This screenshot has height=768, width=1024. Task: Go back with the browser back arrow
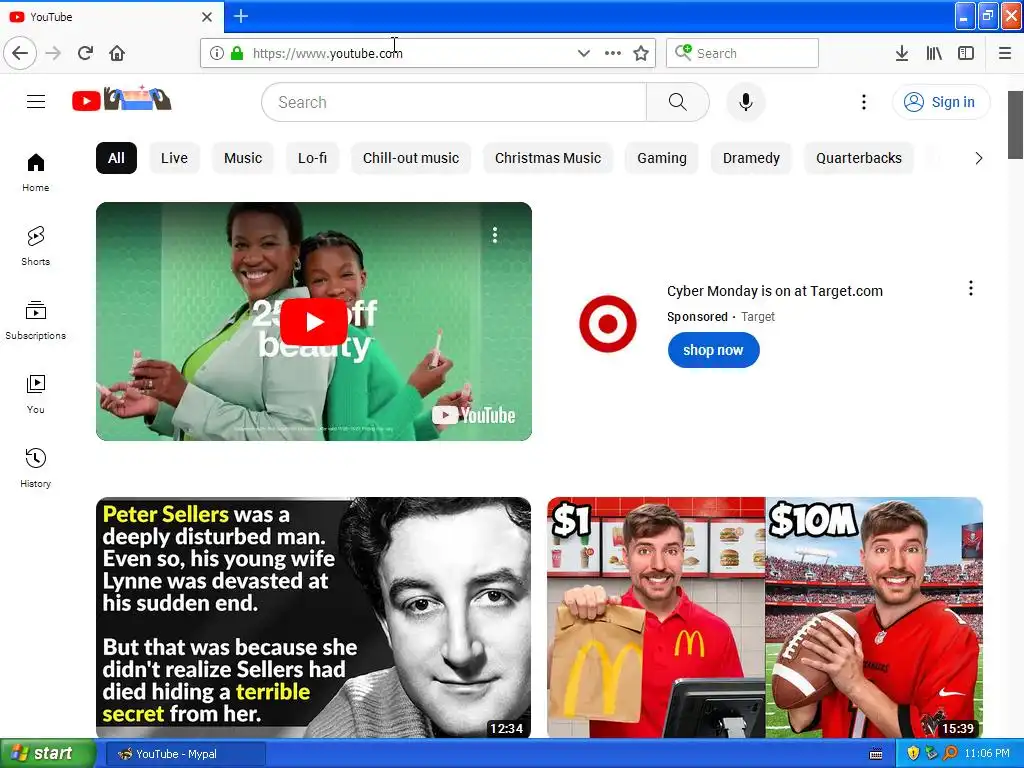(20, 53)
